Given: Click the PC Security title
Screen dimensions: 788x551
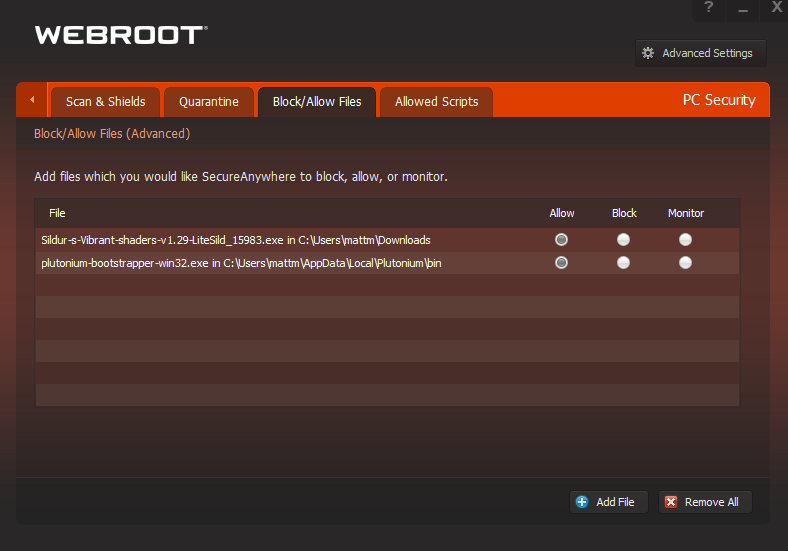Looking at the screenshot, I should [719, 100].
